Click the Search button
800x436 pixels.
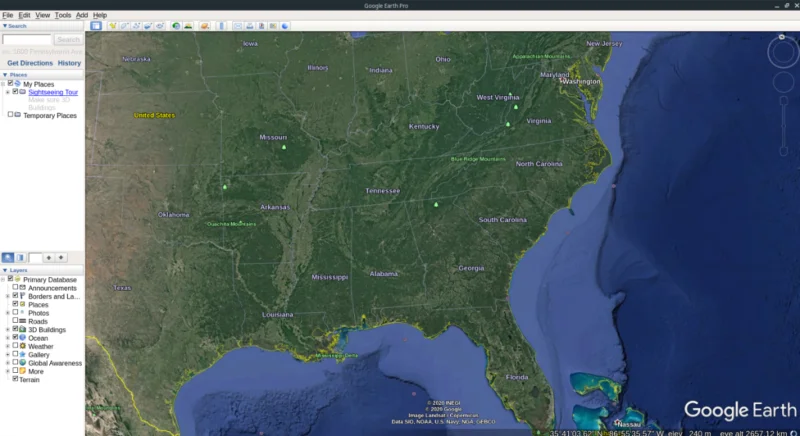68,39
